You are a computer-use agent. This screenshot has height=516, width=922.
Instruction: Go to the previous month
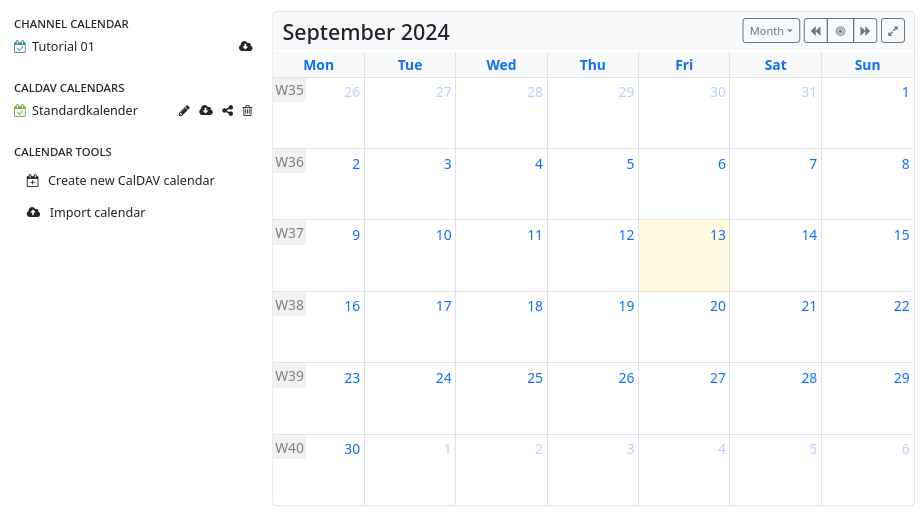[816, 31]
